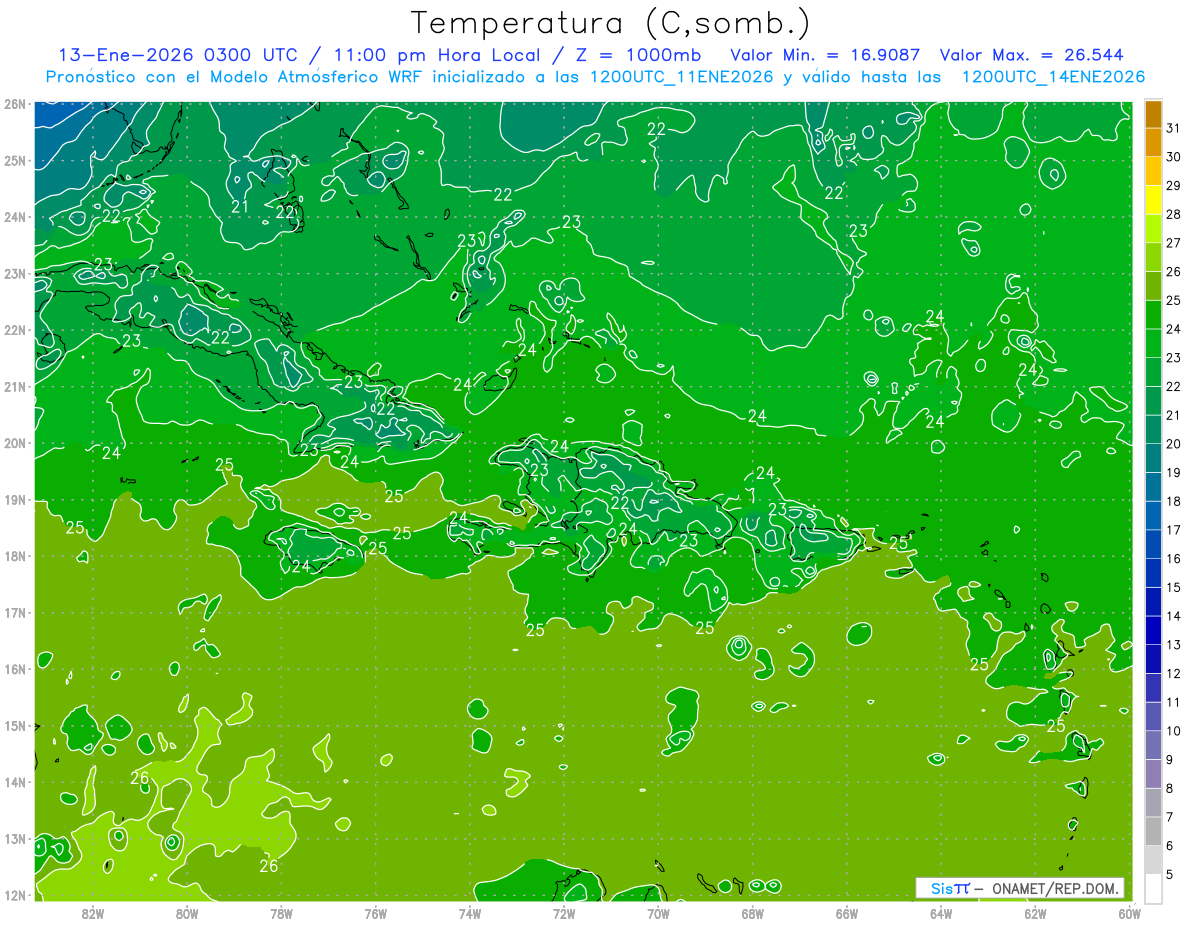1200x927 pixels.
Task: Click the longitude label '70W'
Action: tap(658, 913)
